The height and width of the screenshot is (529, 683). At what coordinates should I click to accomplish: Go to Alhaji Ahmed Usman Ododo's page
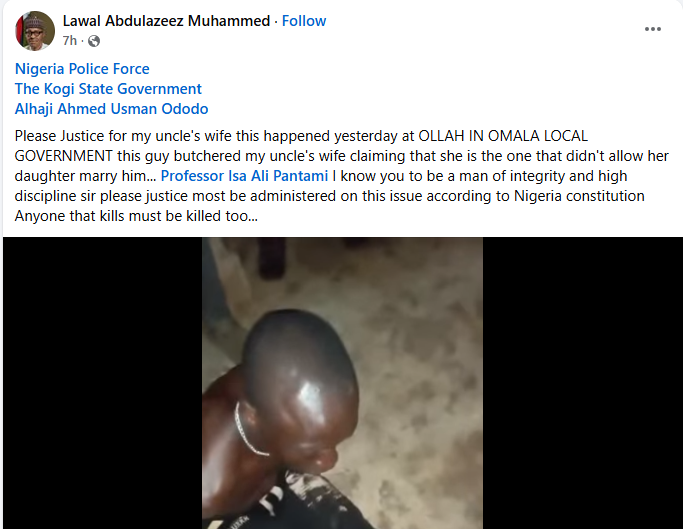coord(112,109)
